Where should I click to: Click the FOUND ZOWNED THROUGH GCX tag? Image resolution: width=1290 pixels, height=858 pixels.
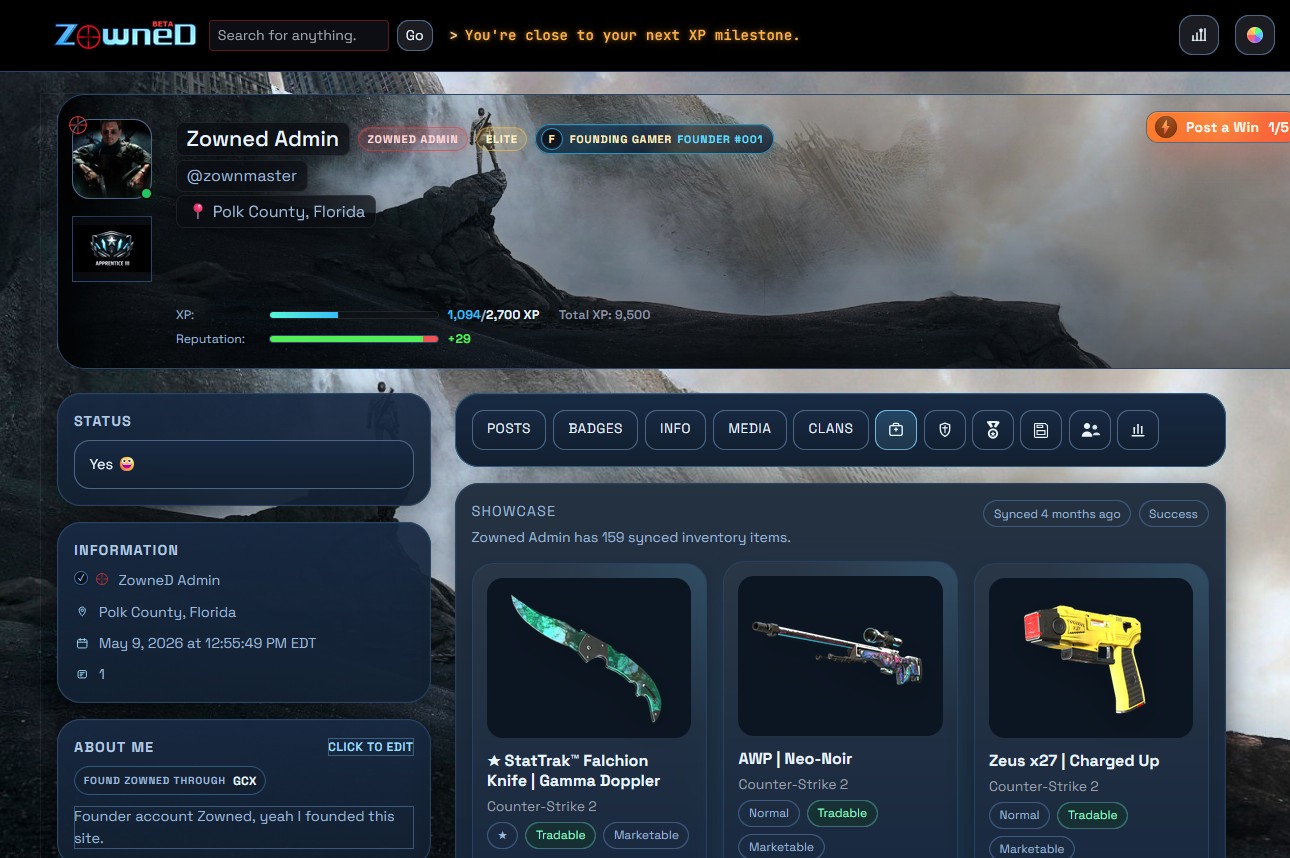170,780
